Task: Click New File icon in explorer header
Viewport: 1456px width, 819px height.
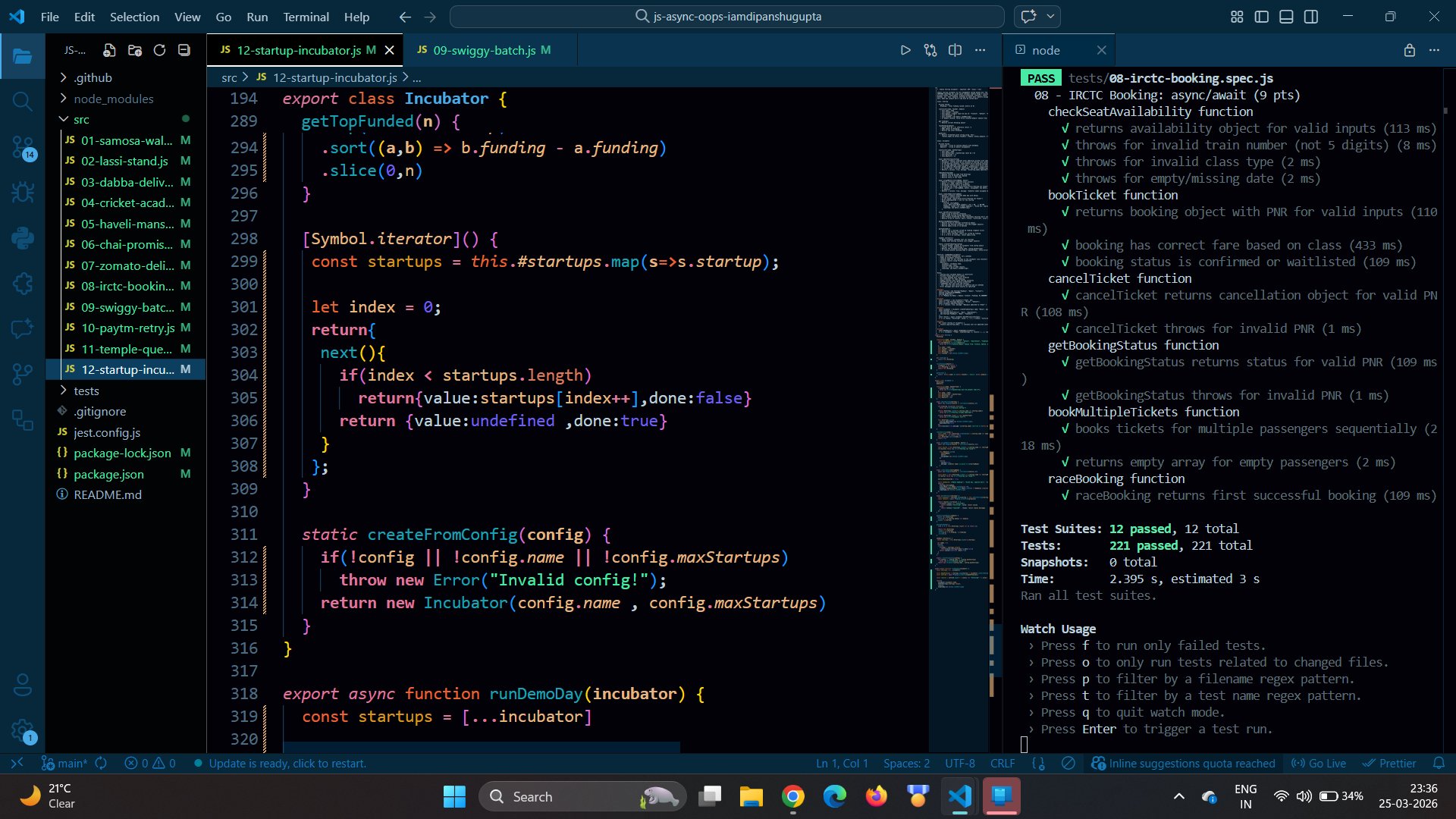Action: pyautogui.click(x=109, y=50)
